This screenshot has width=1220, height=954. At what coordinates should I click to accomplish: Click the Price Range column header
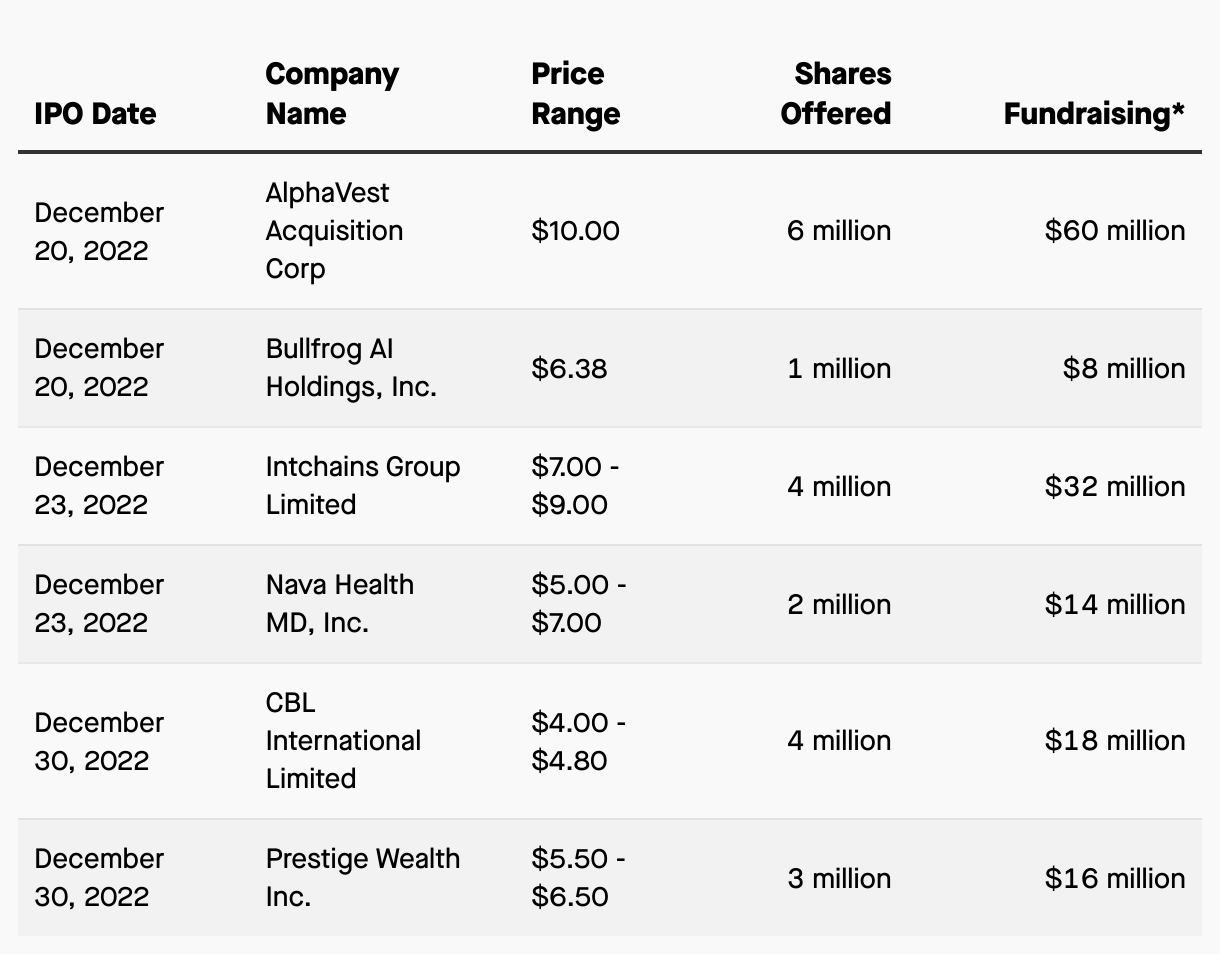coord(575,94)
